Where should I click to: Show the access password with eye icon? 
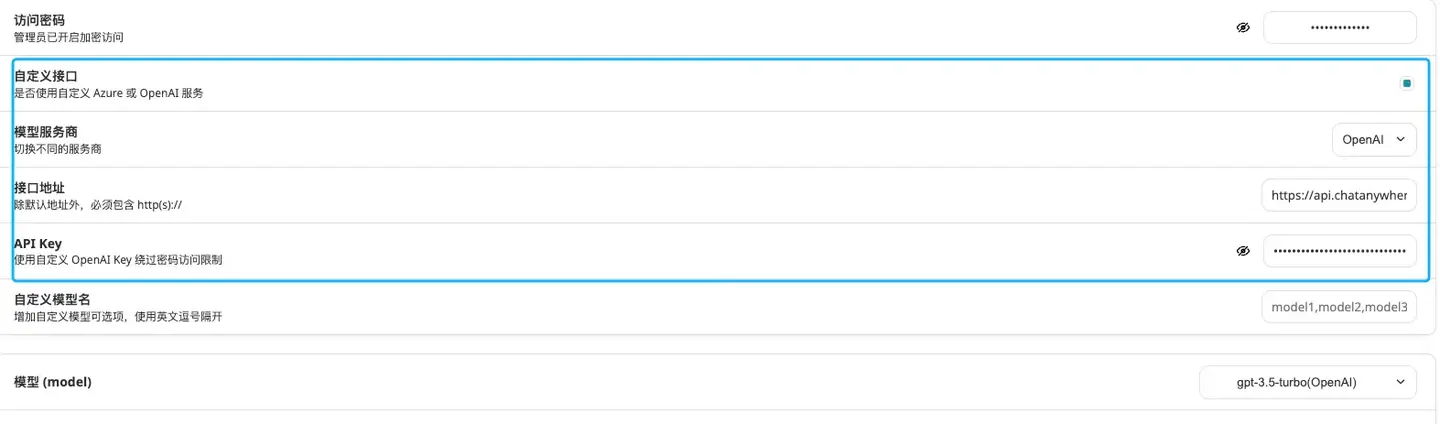(x=1243, y=28)
